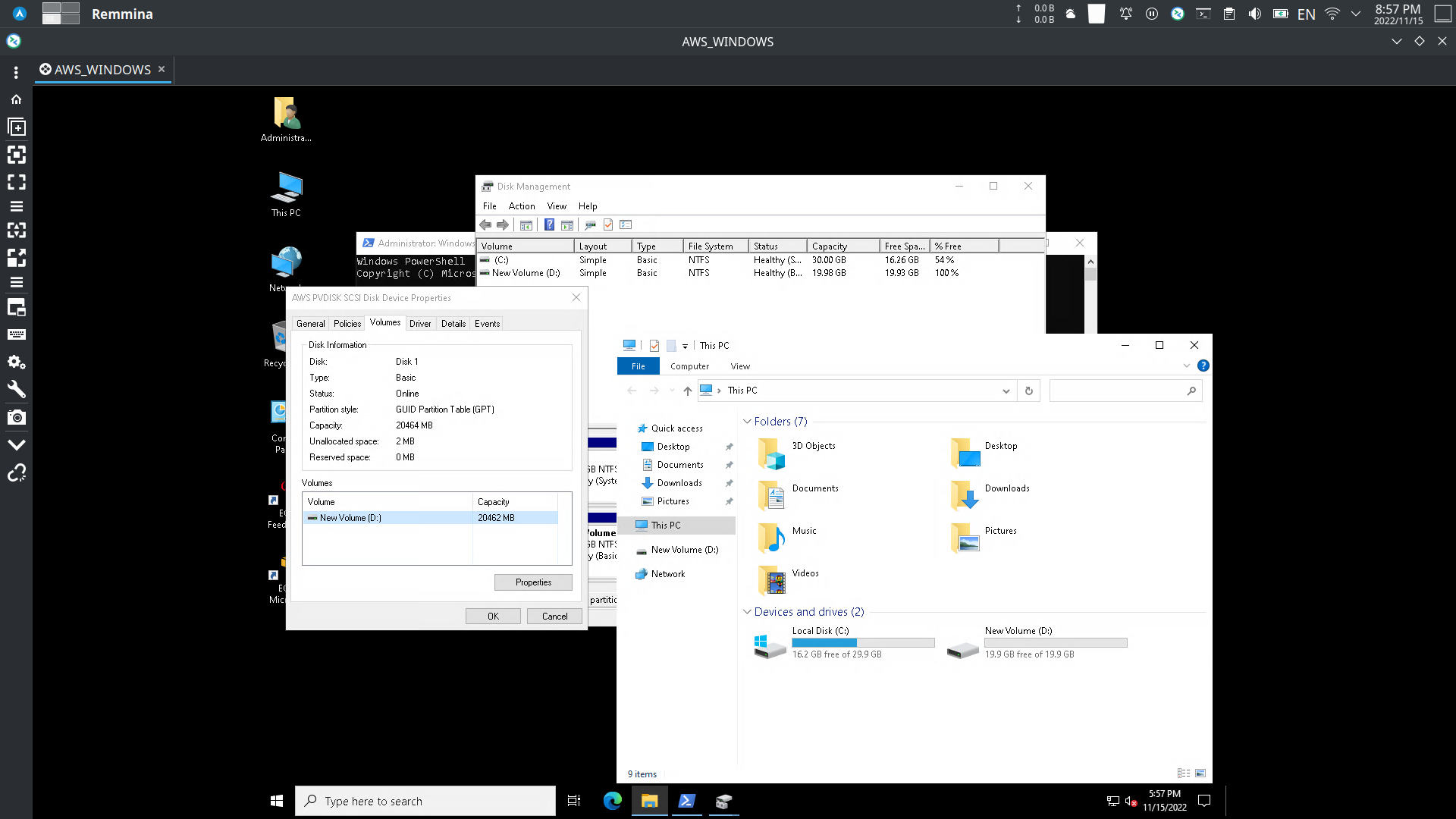Toggle Remmina fullscreen mode icon
Screen dimensions: 1456x819
[x=16, y=182]
